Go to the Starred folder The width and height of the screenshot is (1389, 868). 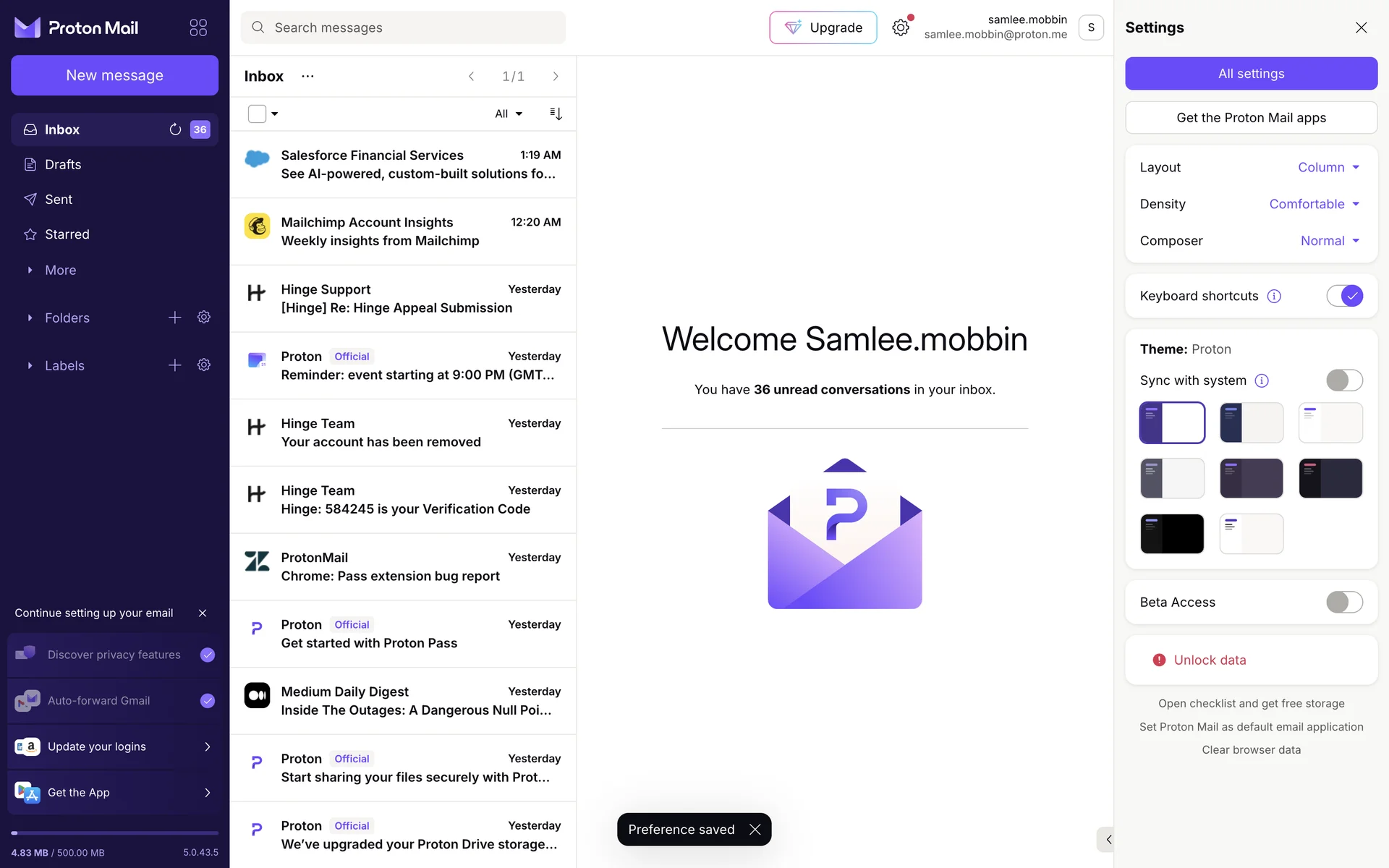coord(67,234)
